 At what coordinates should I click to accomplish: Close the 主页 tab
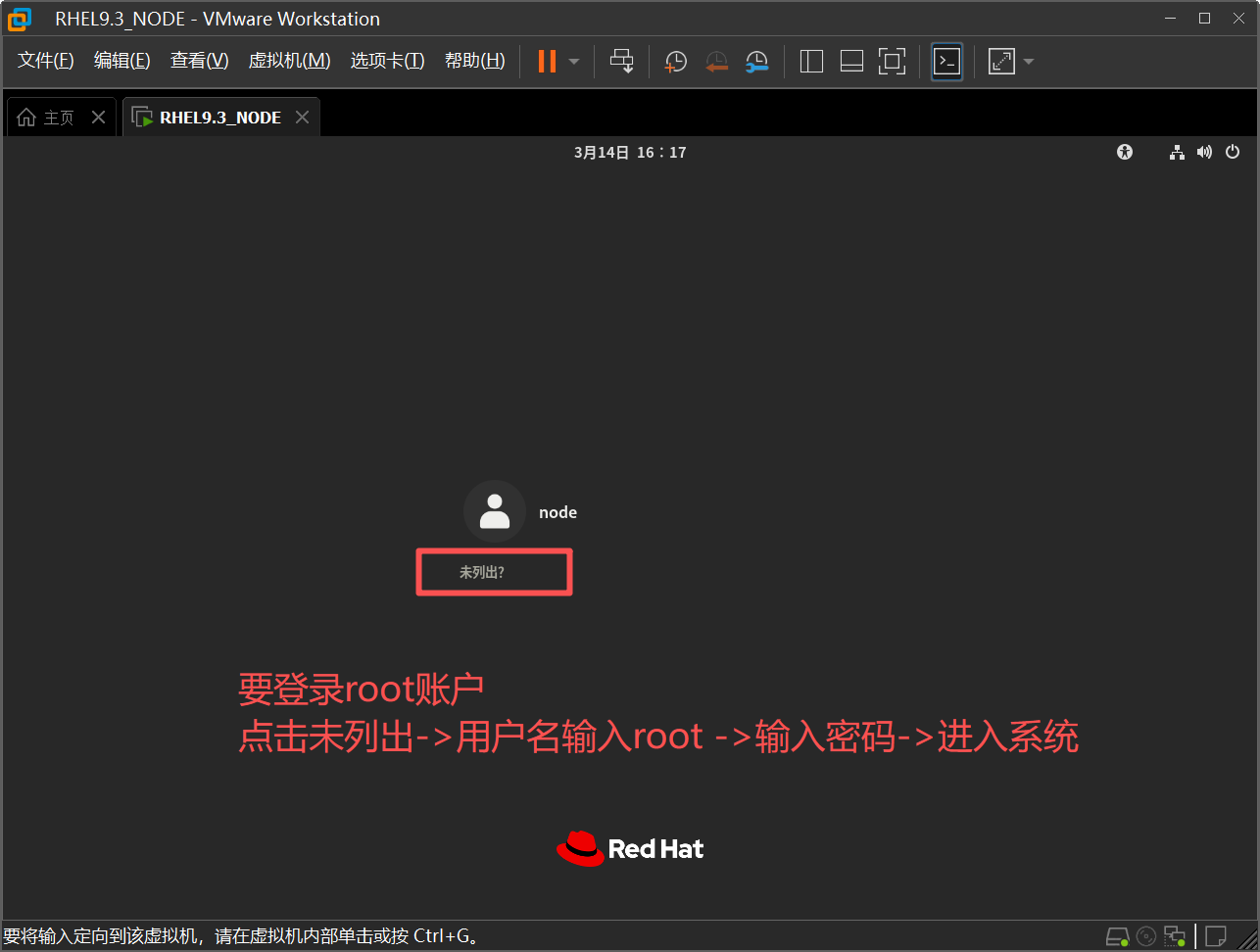point(98,118)
